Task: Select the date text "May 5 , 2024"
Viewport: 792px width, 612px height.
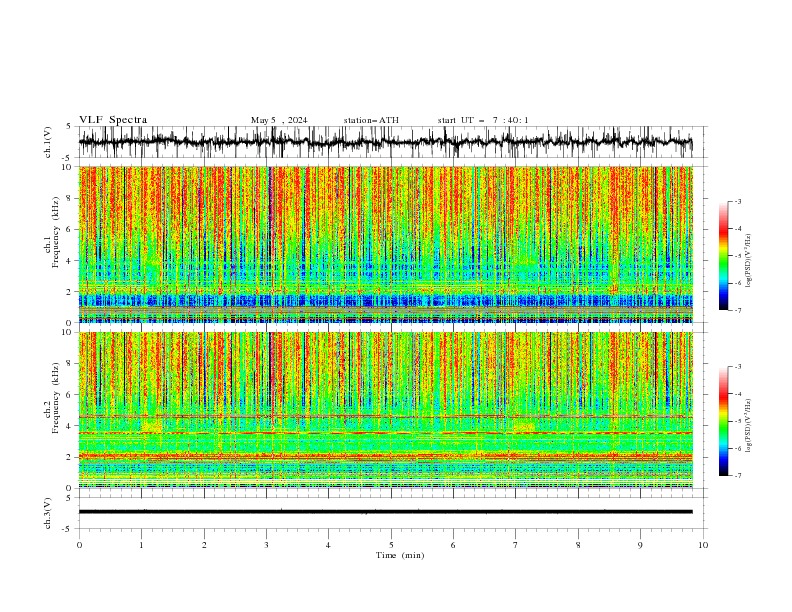Action: coord(279,120)
